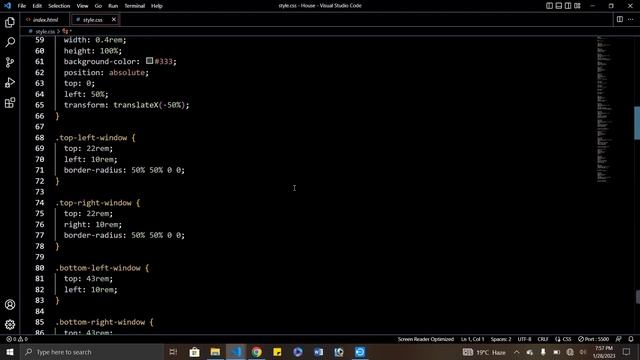This screenshot has height=360, width=640.
Task: Click the absolute value on line 62
Action: 127,72
